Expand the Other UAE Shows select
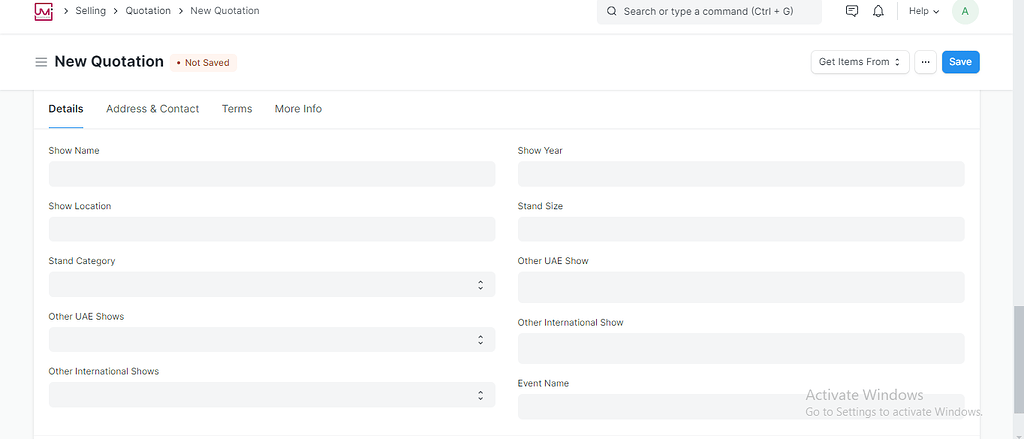The width and height of the screenshot is (1024, 439). pos(271,340)
